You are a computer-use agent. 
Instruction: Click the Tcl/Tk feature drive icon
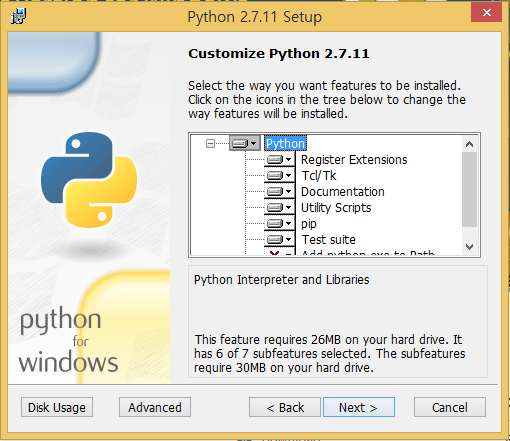pos(279,176)
